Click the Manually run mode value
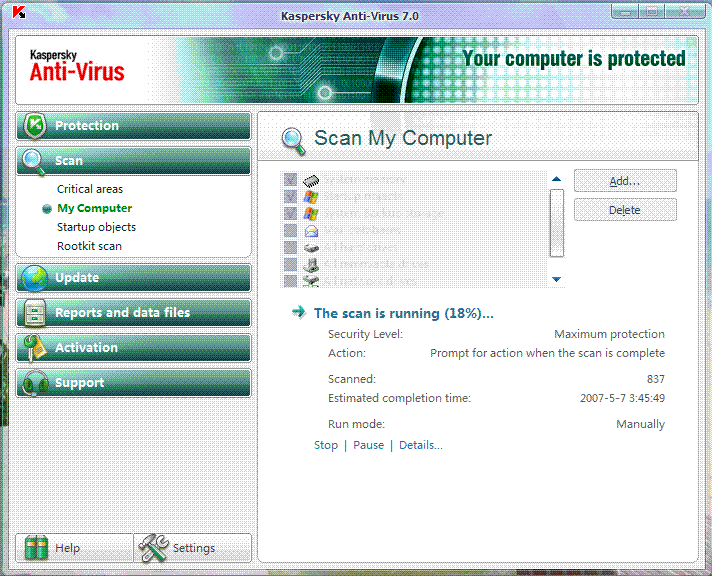This screenshot has width=712, height=576. tap(640, 424)
